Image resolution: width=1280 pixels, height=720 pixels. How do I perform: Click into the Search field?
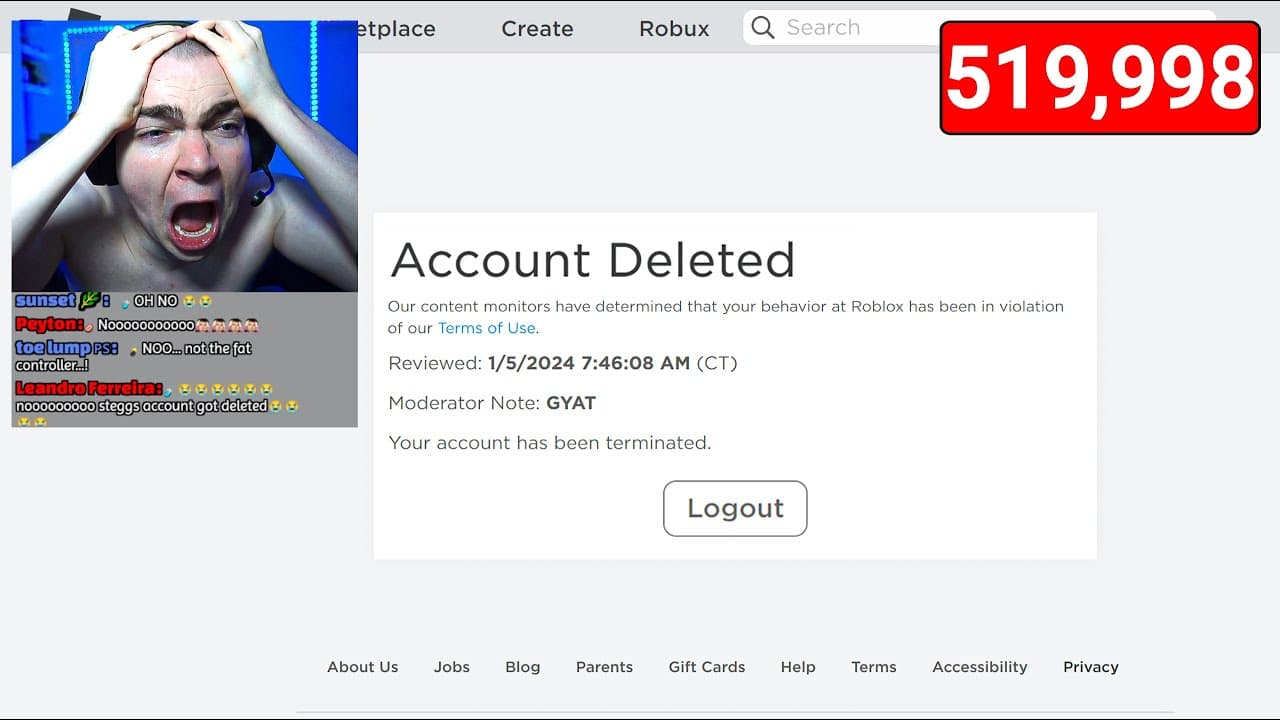coord(841,28)
